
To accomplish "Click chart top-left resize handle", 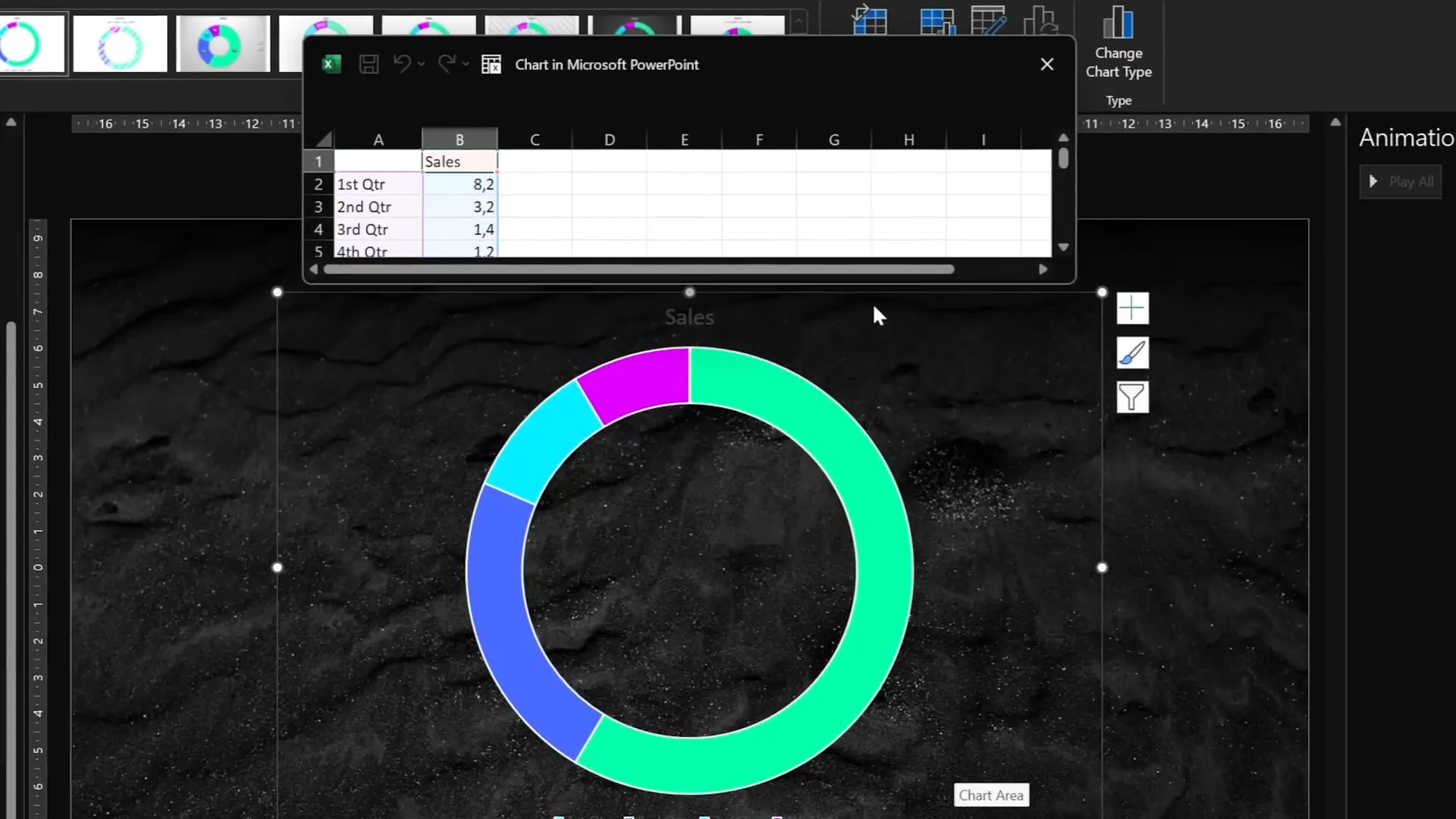I will click(x=278, y=292).
